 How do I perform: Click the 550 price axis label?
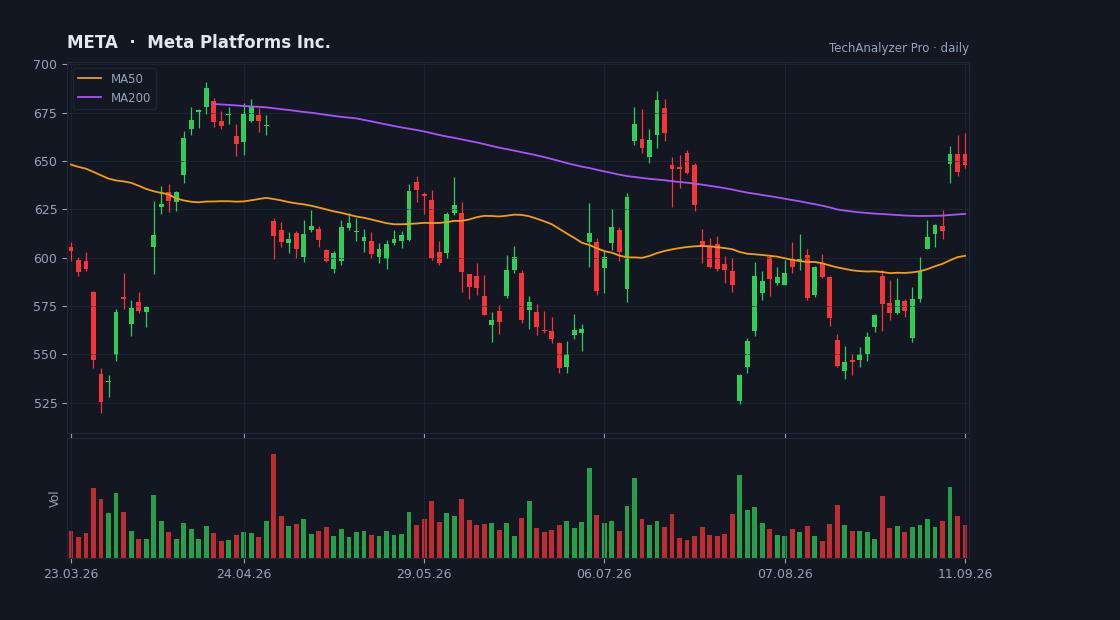coord(45,354)
